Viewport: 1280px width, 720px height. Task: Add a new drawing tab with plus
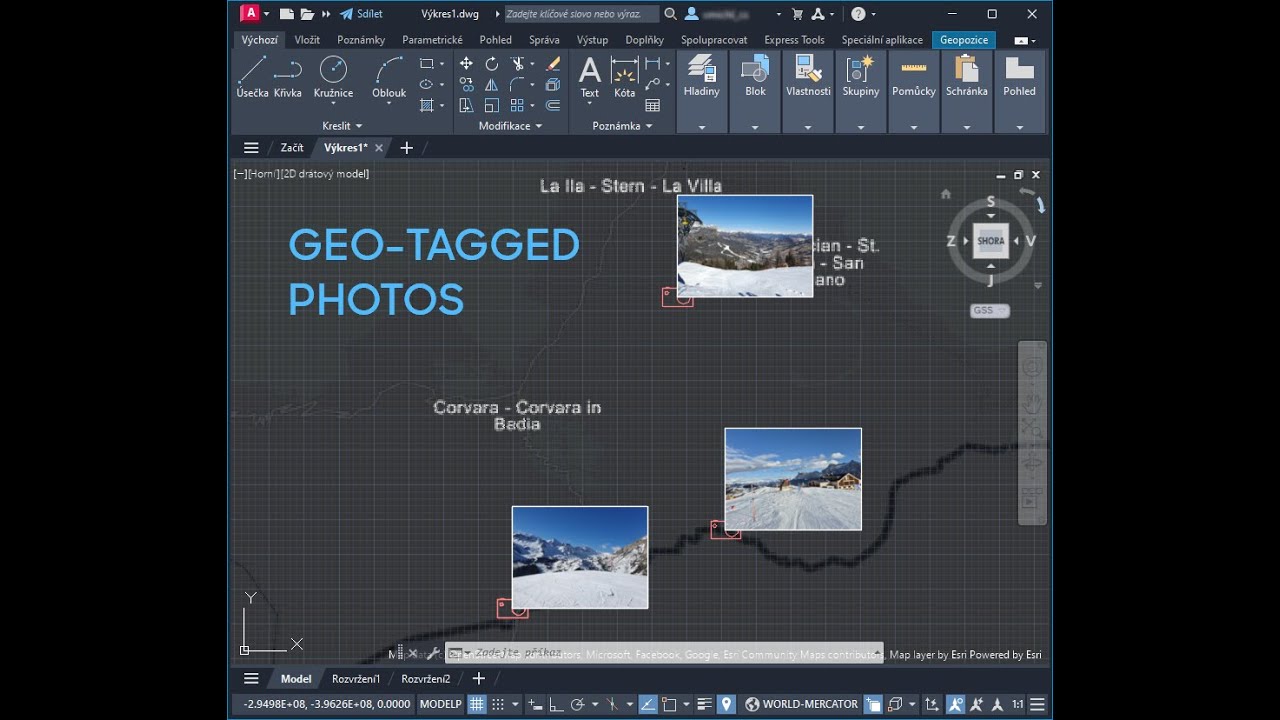(x=406, y=148)
